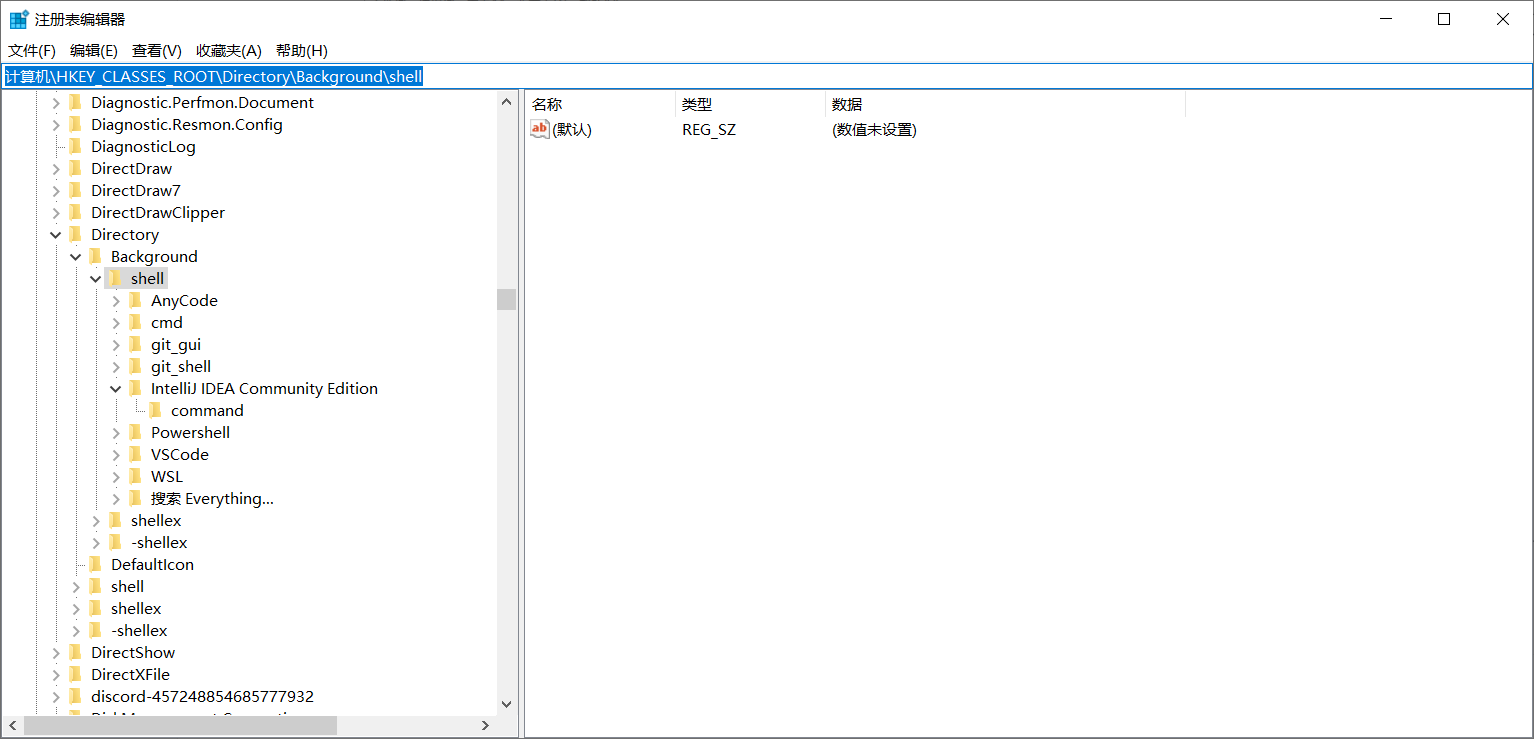
Task: Select the Directory key label
Action: (x=125, y=235)
